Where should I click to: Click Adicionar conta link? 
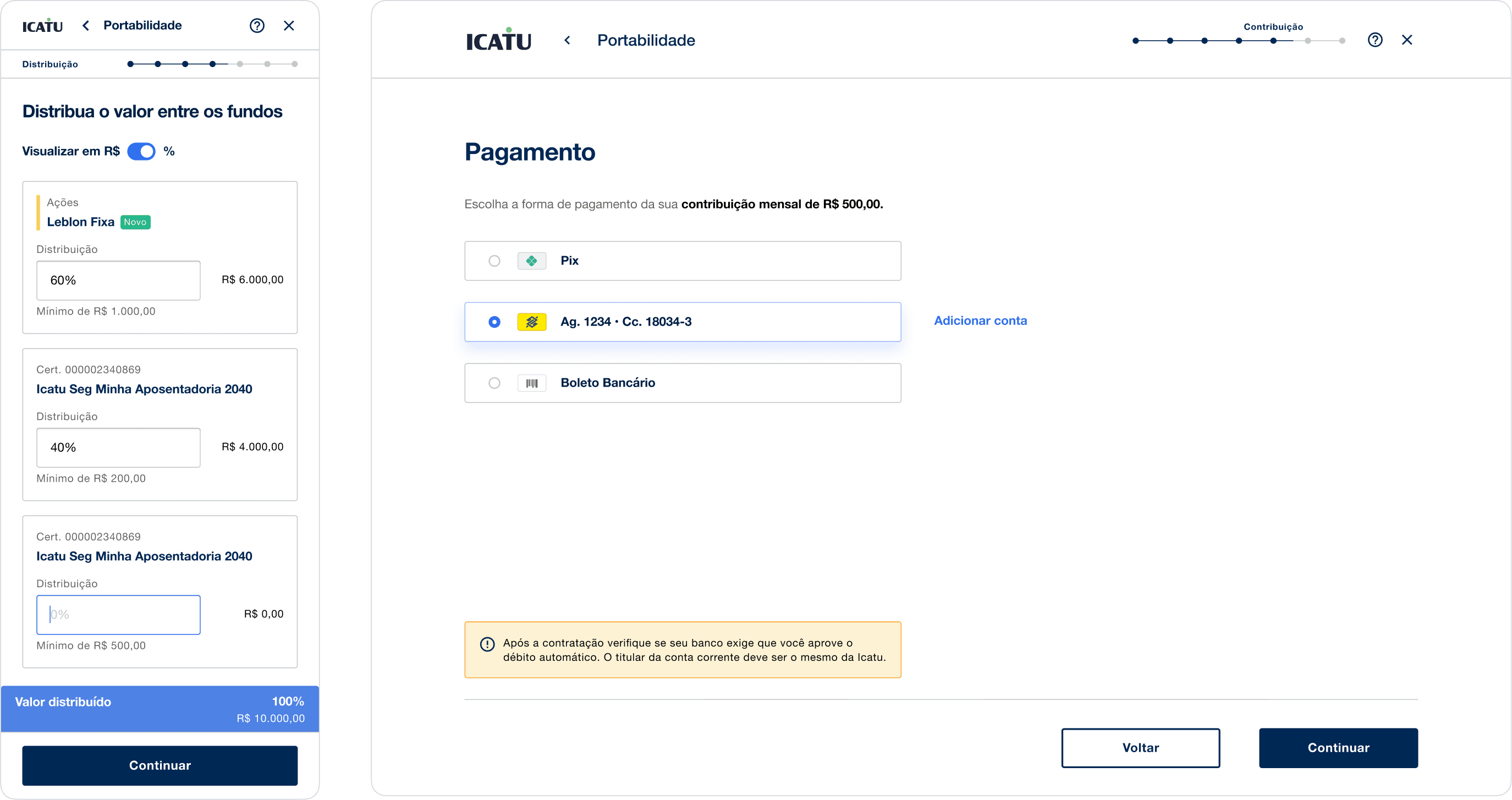pyautogui.click(x=980, y=321)
